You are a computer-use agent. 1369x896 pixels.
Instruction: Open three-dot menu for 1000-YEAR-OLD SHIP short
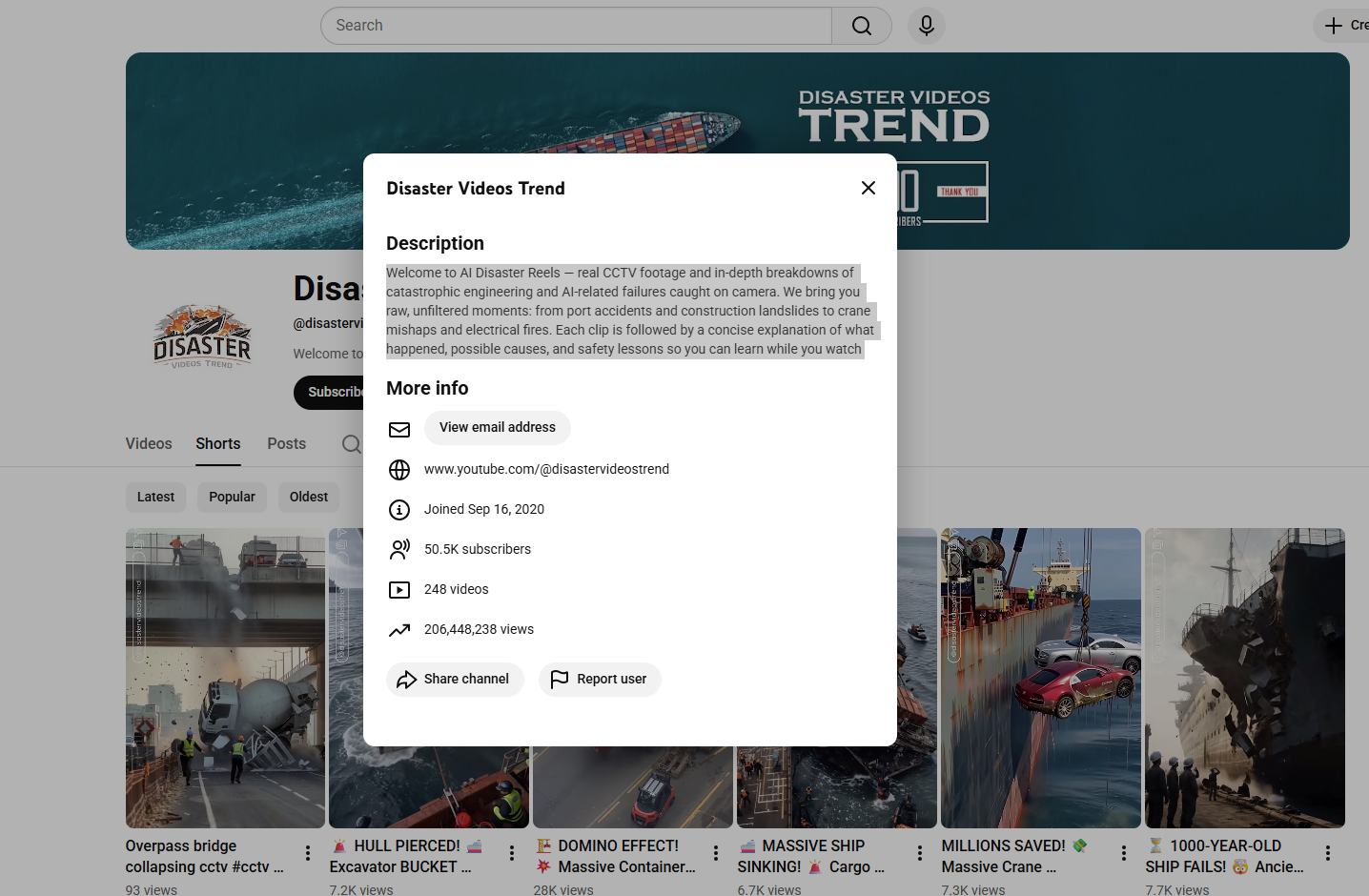coord(1327,853)
